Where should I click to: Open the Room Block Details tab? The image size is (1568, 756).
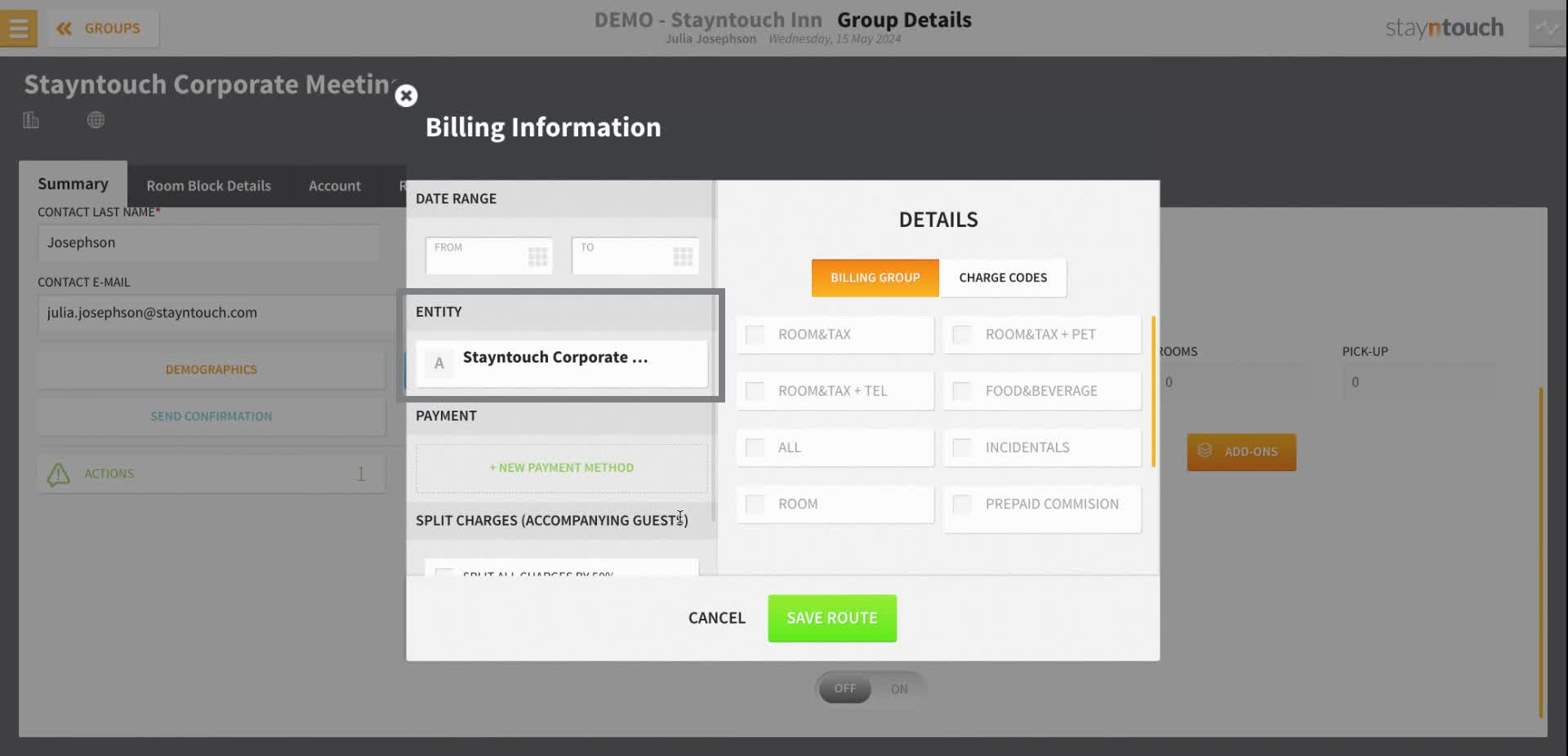coord(208,186)
